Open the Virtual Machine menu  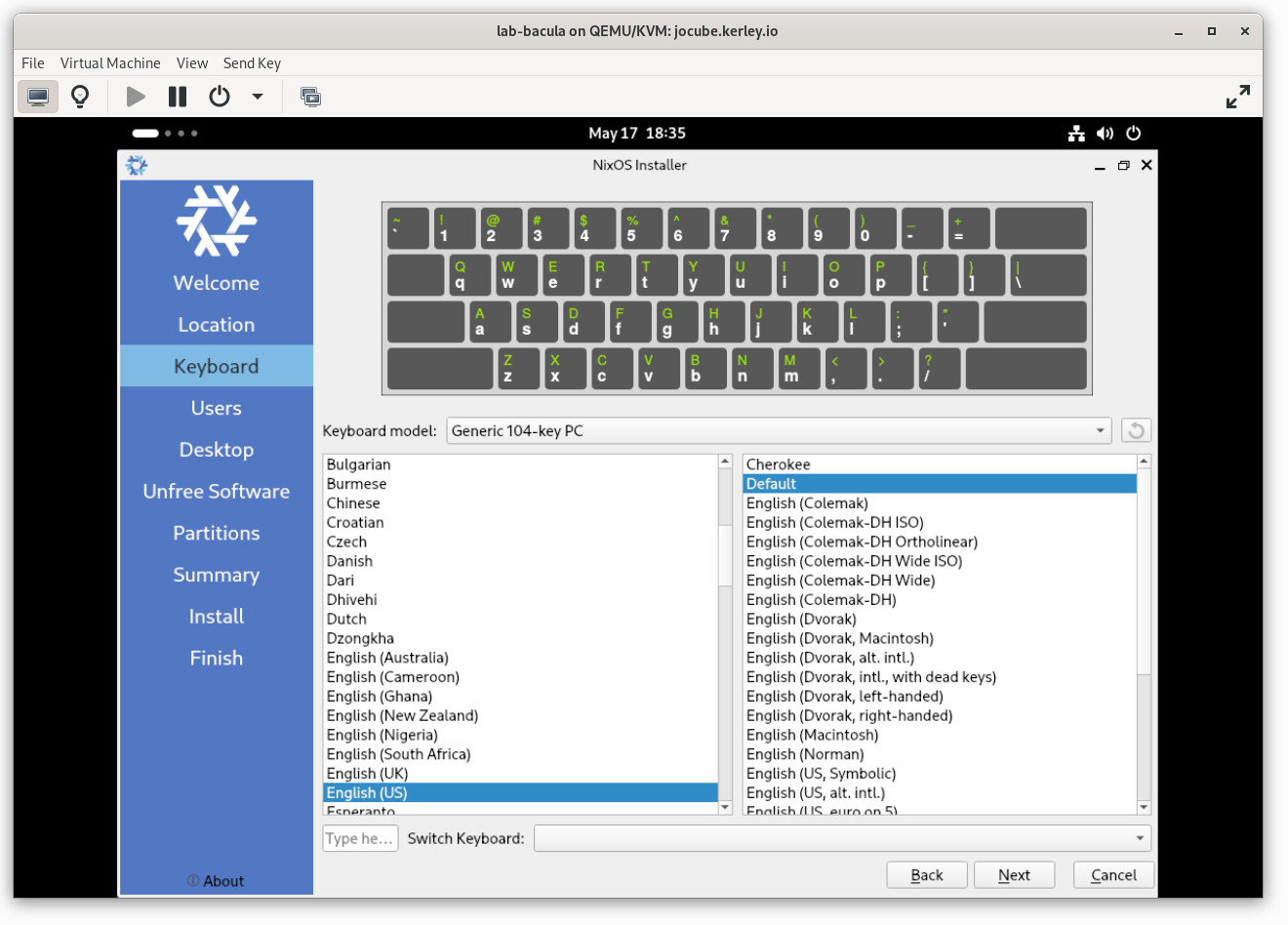[x=110, y=62]
